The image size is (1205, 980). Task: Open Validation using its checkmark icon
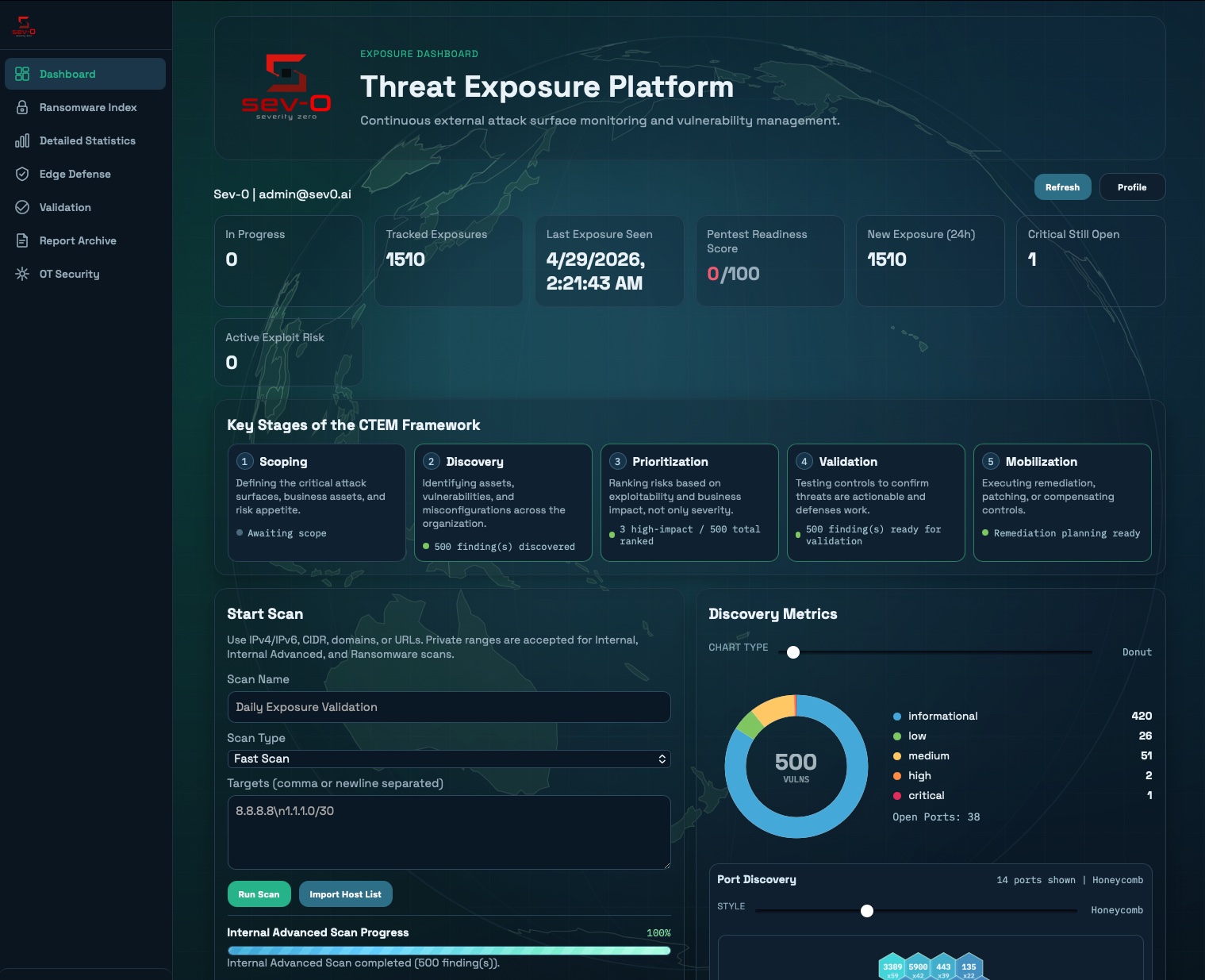(21, 207)
